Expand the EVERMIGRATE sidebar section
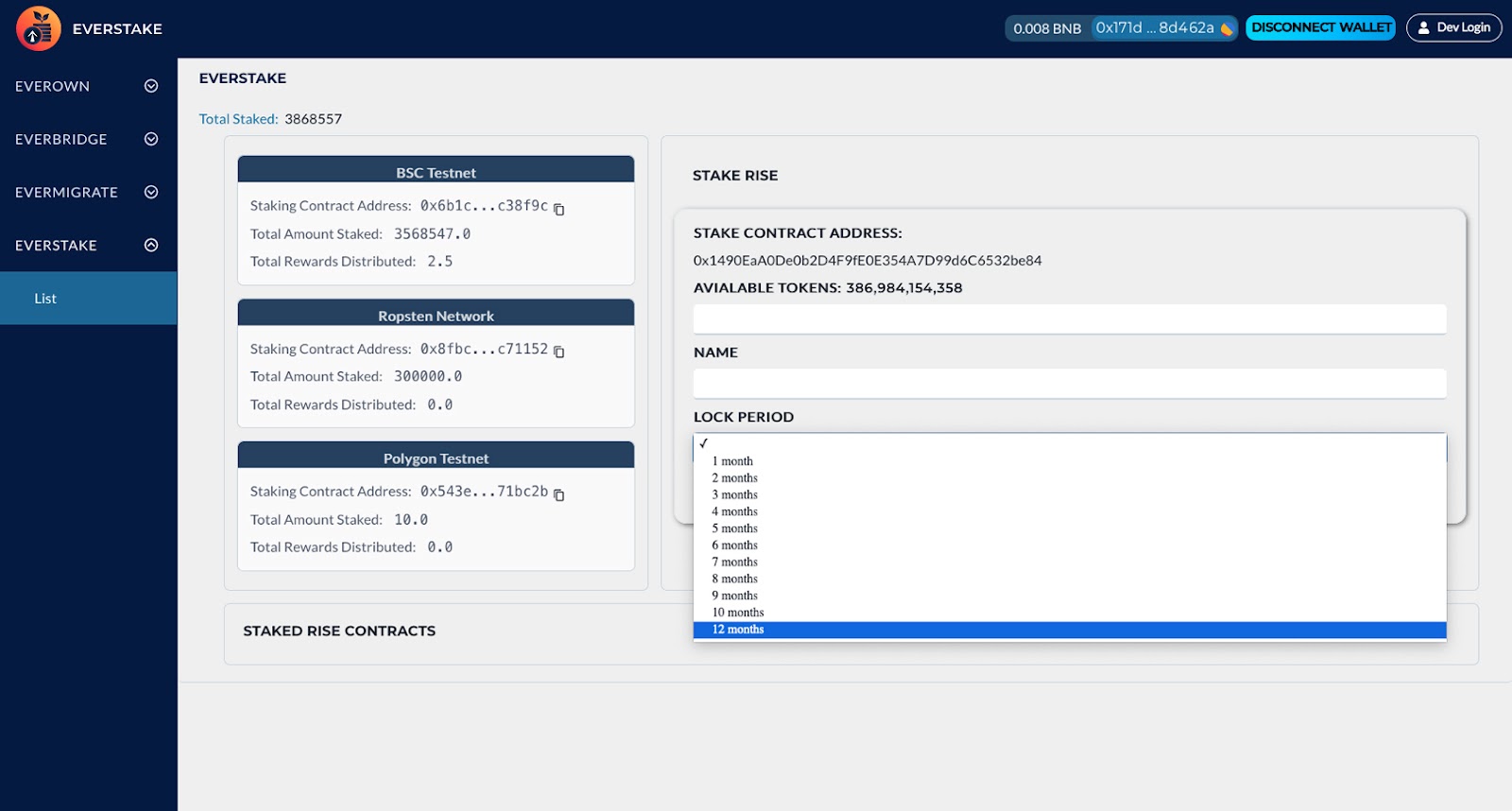Screen dimensions: 1512x811 pyautogui.click(x=151, y=192)
